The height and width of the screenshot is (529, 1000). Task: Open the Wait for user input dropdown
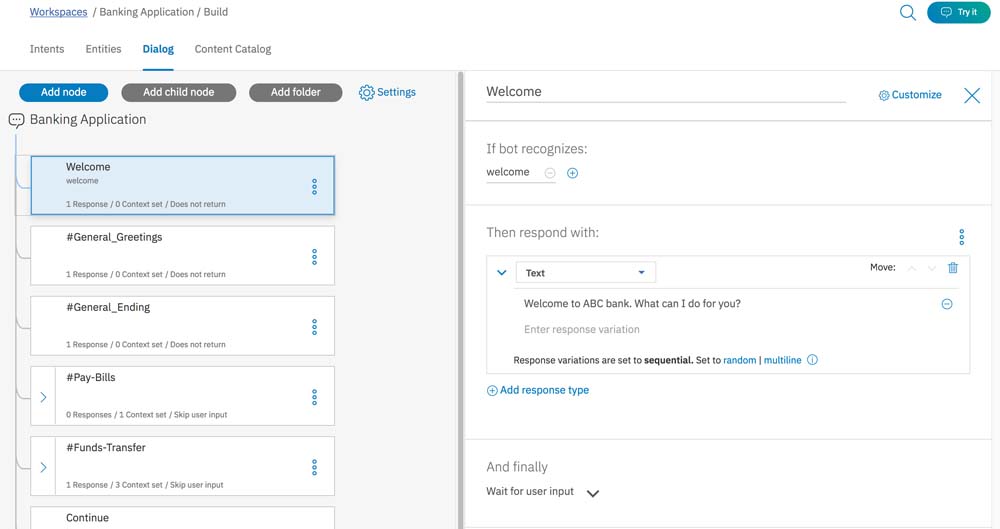tap(592, 493)
